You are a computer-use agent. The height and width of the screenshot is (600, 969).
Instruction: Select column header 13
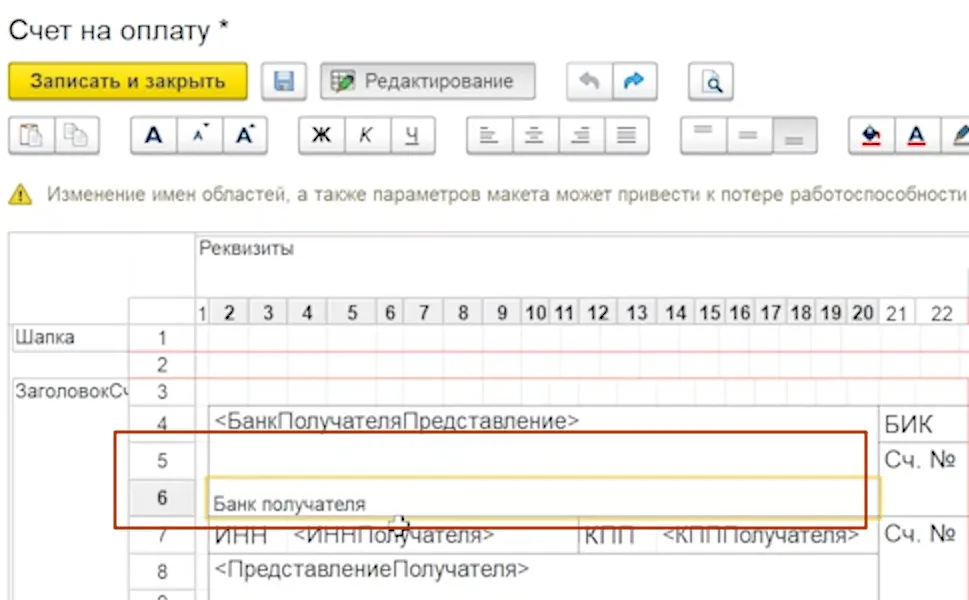pyautogui.click(x=637, y=313)
